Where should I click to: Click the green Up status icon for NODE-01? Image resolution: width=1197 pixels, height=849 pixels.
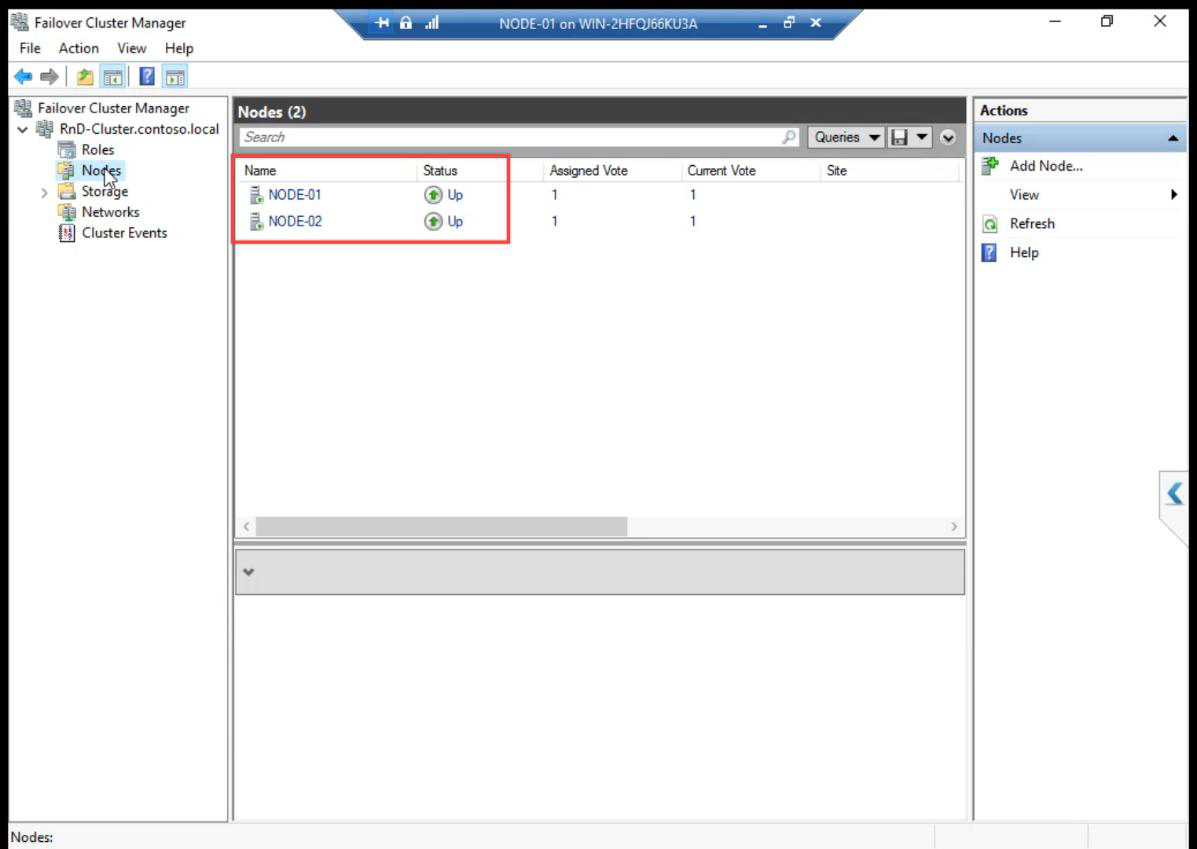433,195
